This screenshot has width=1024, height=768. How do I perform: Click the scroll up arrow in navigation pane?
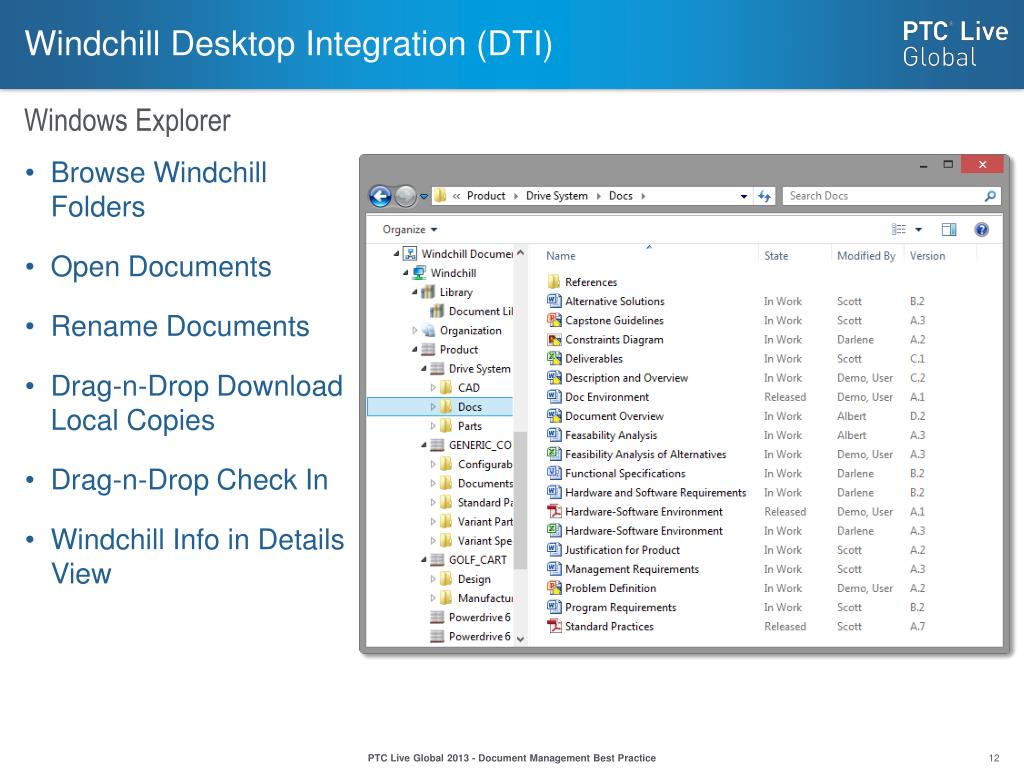coord(520,253)
